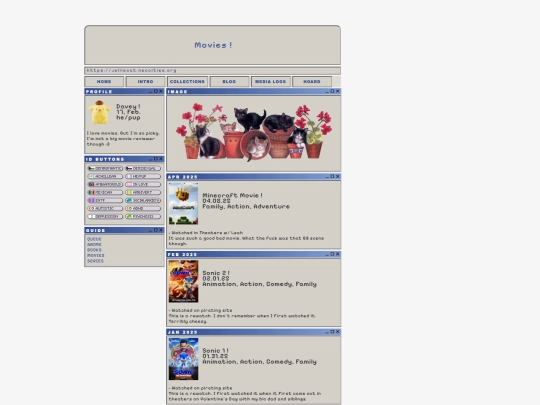Close the GUIDE panel

coord(161,230)
